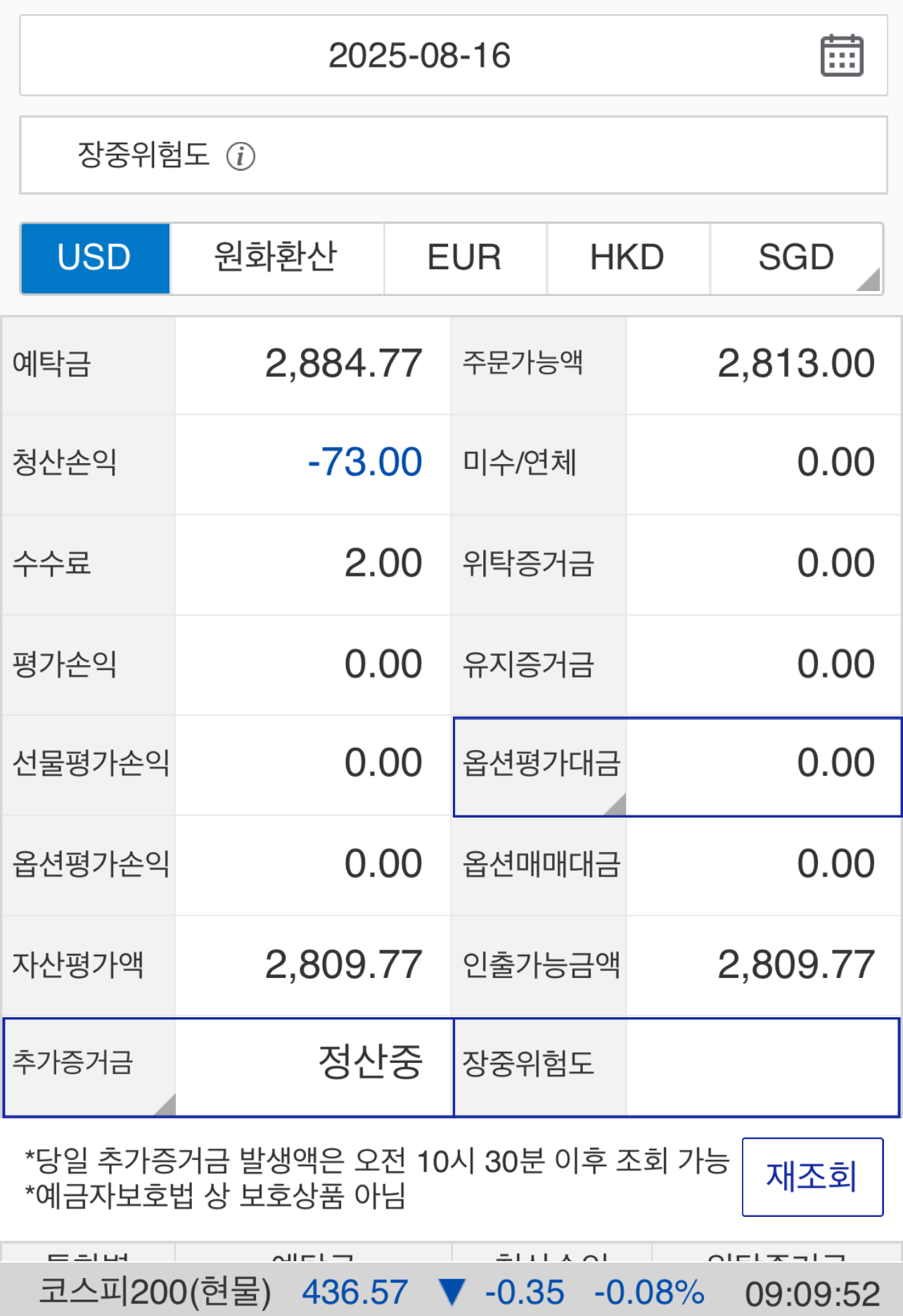This screenshot has width=903, height=1316.
Task: Tap the down arrow in the KOSPI200 ticker
Action: point(451,1291)
